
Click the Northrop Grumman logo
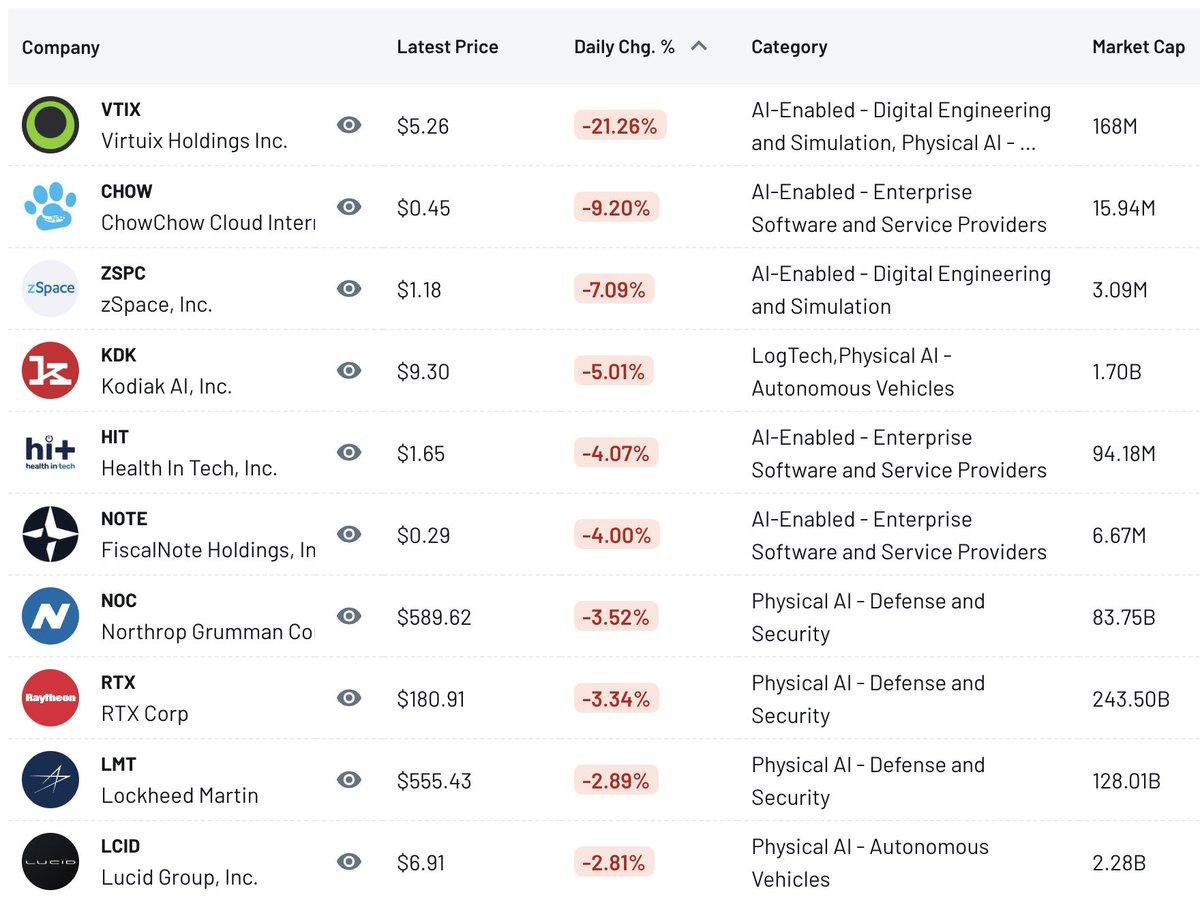50,616
